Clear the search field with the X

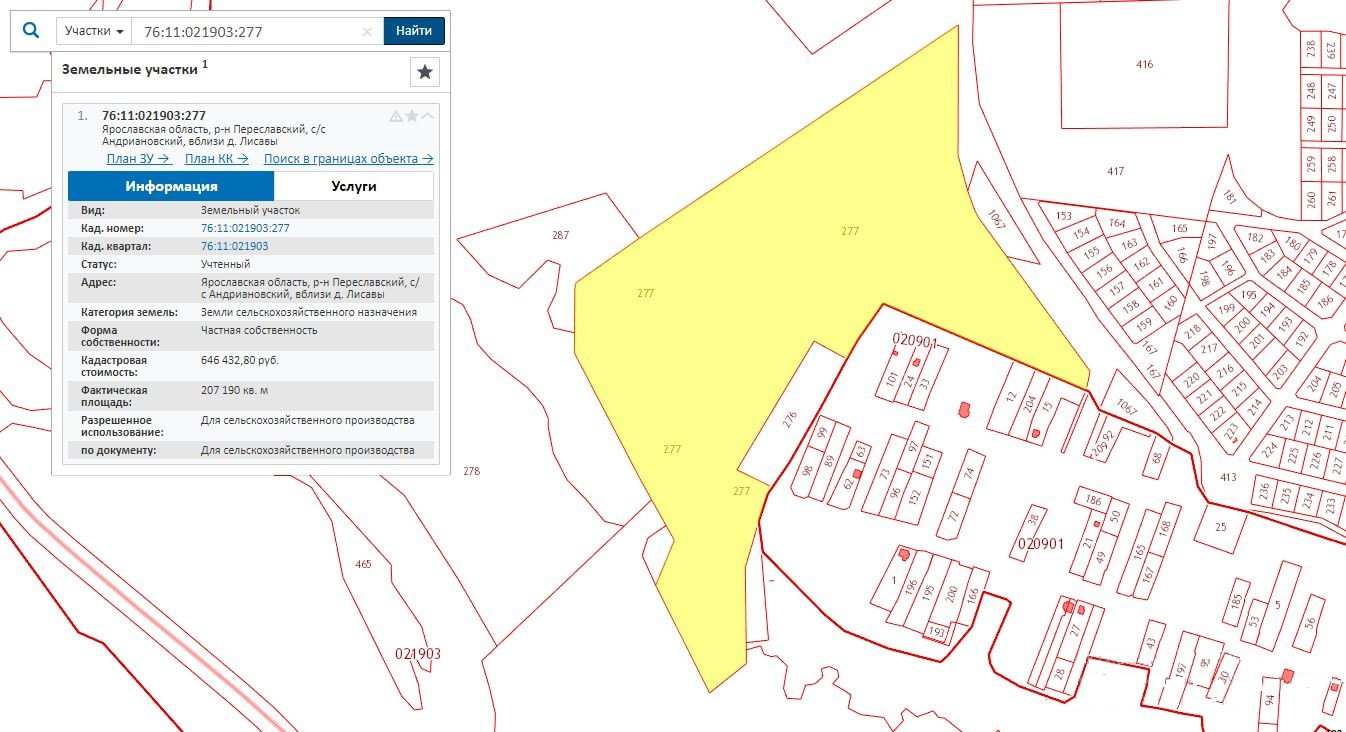[x=367, y=32]
